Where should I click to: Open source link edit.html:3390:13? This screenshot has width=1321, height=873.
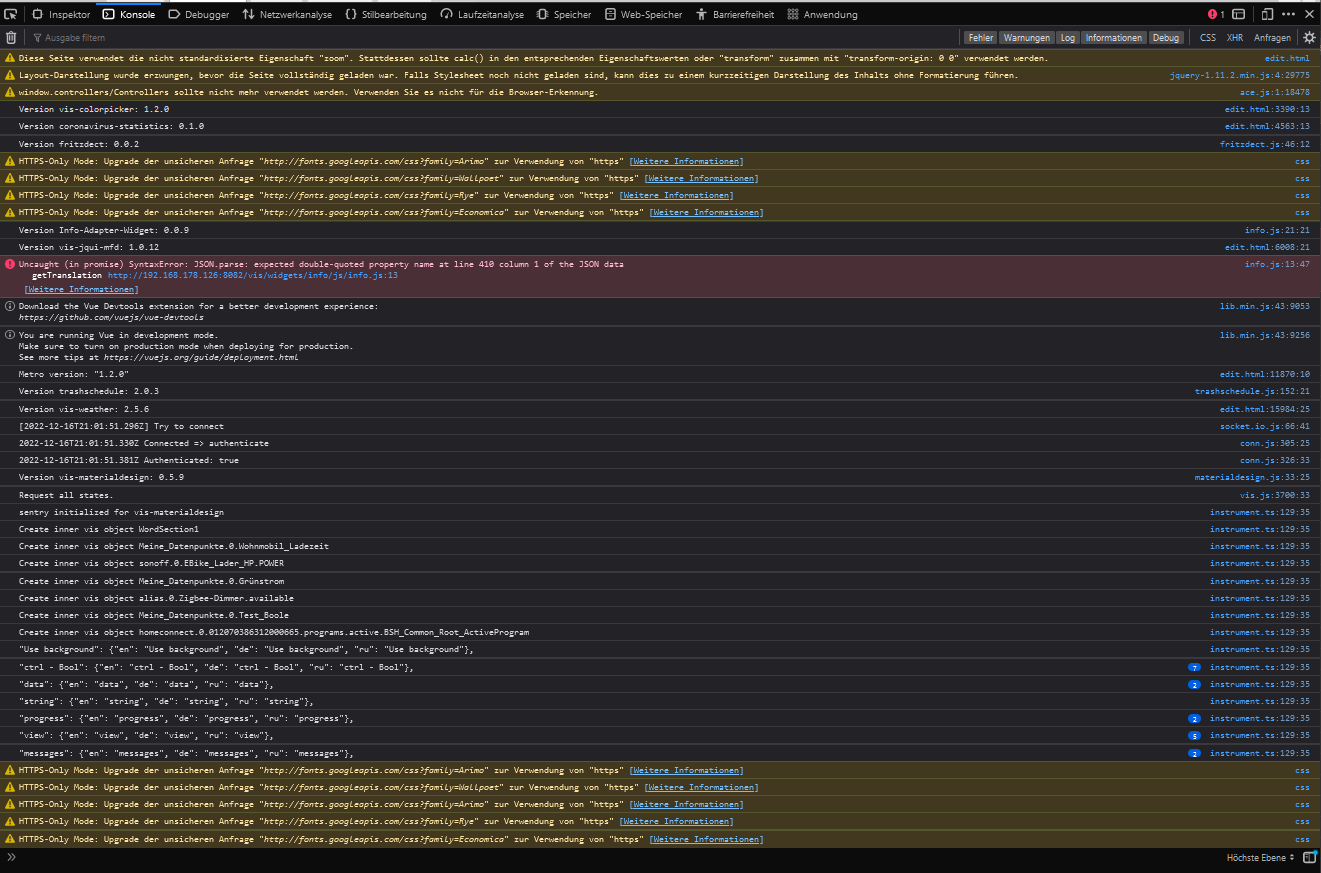(1267, 109)
